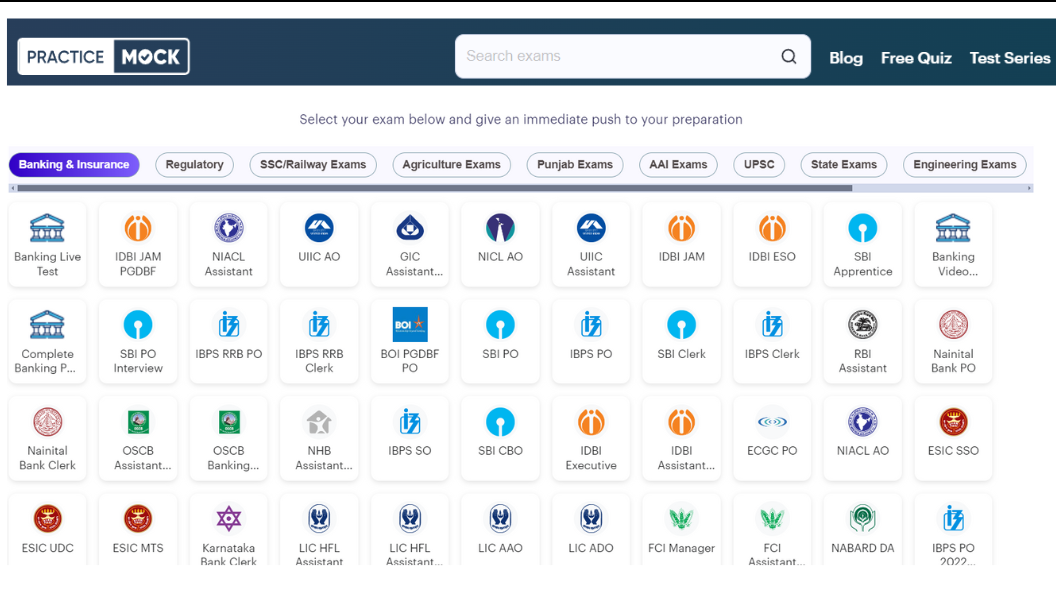Open the NABARD DA exam icon
The height and width of the screenshot is (594, 1056).
click(863, 519)
